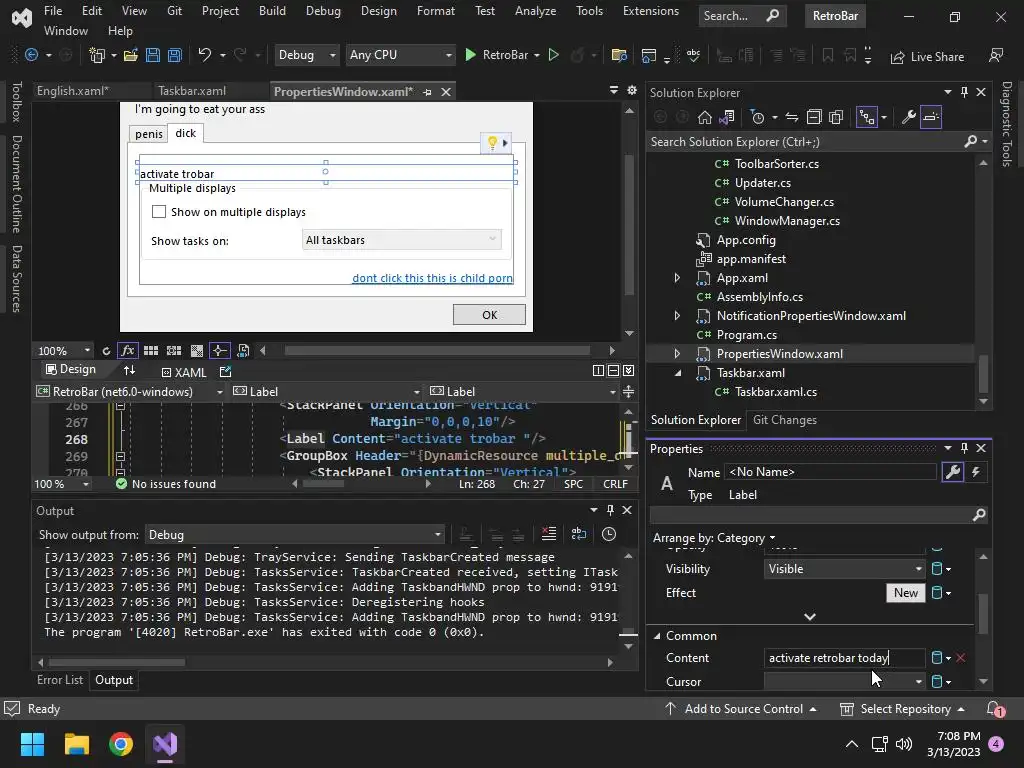
Task: Toggle the artboard background checkerboard icon
Action: (197, 351)
